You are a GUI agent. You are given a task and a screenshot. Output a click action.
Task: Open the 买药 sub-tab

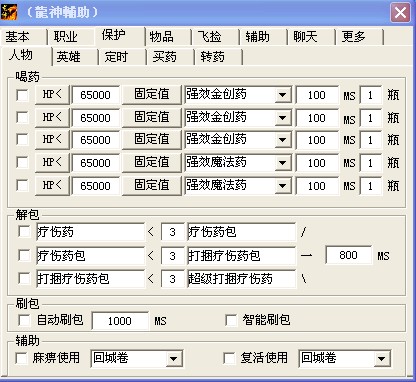171,57
